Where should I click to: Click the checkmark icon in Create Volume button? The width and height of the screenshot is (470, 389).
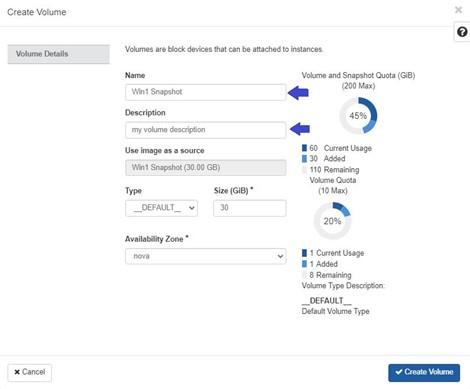pos(399,372)
